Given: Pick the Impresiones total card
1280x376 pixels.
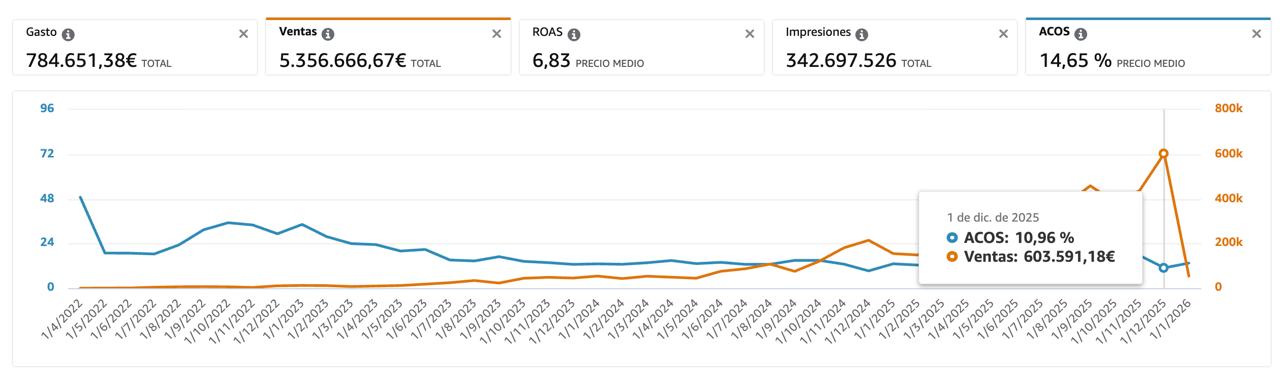Looking at the screenshot, I should click(x=895, y=47).
